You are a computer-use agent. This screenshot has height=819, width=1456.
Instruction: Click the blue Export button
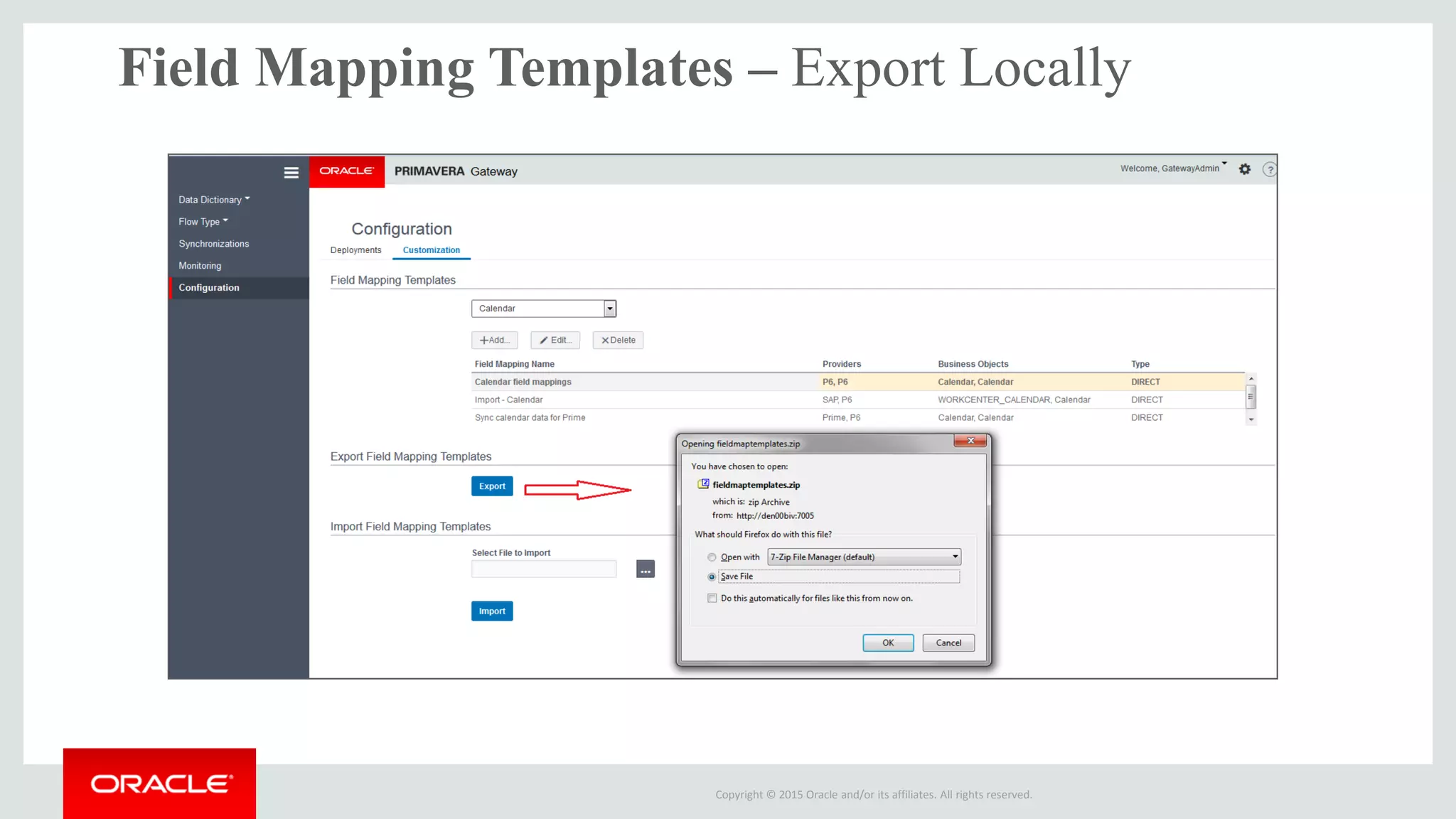pos(492,486)
